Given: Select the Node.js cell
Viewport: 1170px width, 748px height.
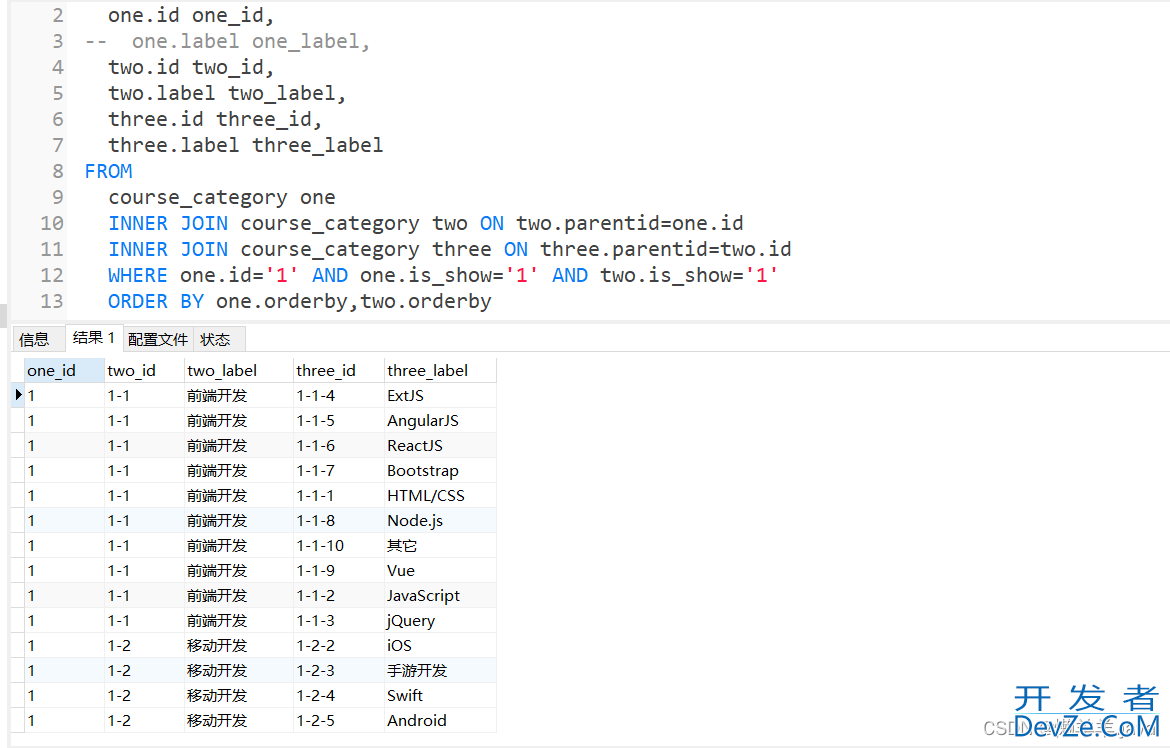Looking at the screenshot, I should [x=440, y=520].
